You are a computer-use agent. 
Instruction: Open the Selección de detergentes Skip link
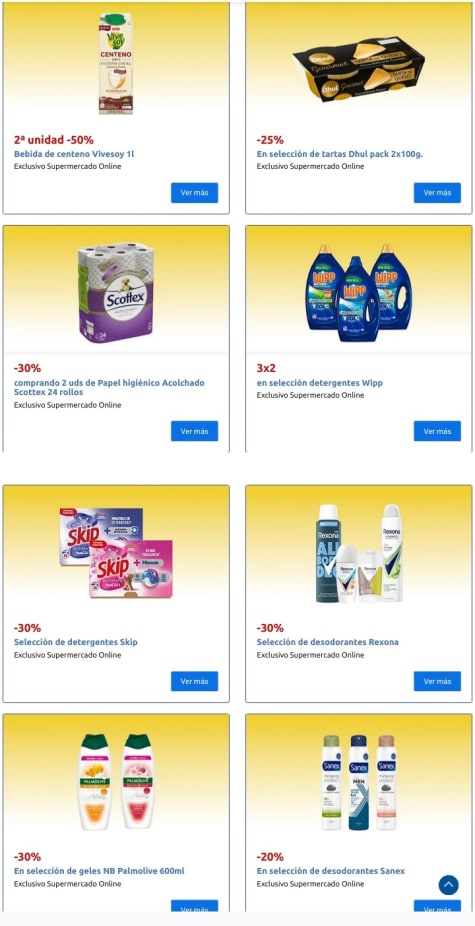(76, 642)
